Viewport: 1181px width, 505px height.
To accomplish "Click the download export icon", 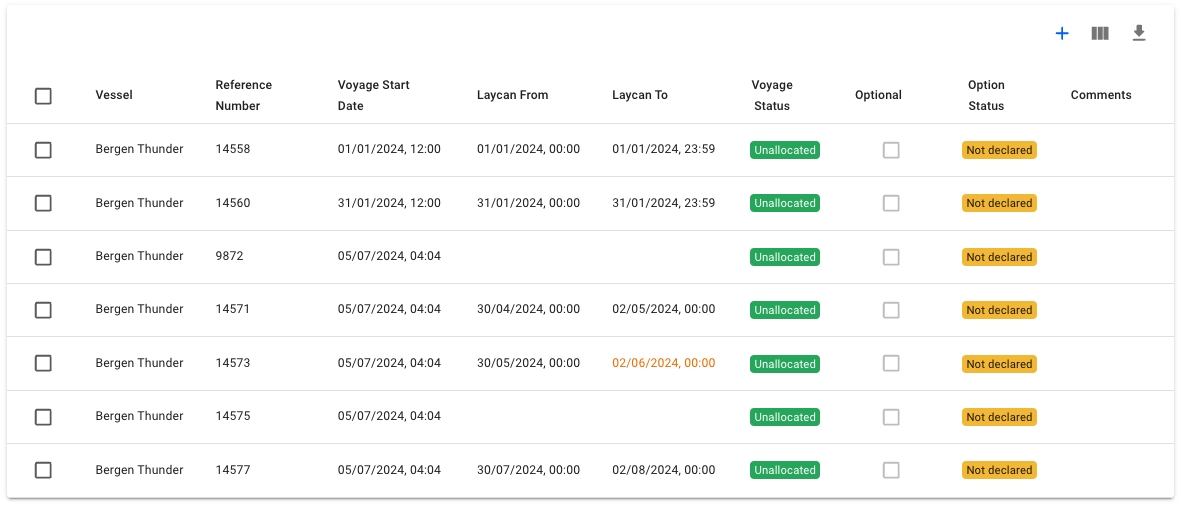I will tap(1138, 34).
